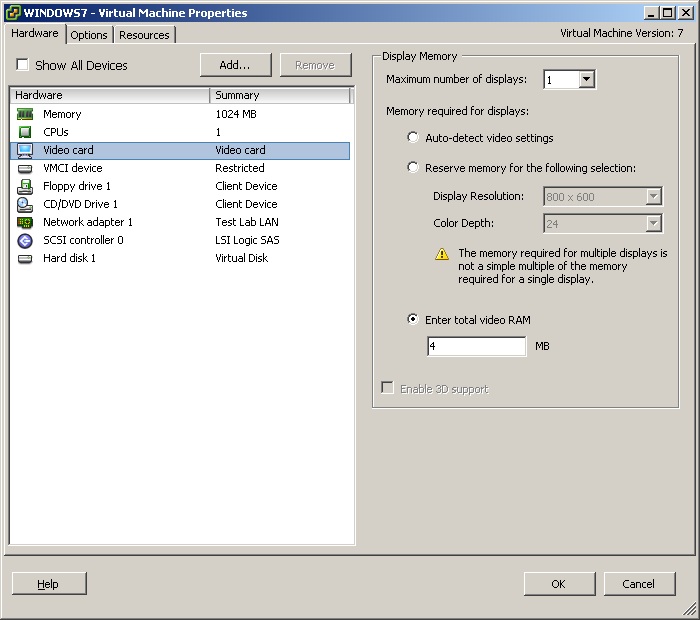Check the Enable 3D support checkbox
This screenshot has width=700, height=620.
pyautogui.click(x=388, y=387)
